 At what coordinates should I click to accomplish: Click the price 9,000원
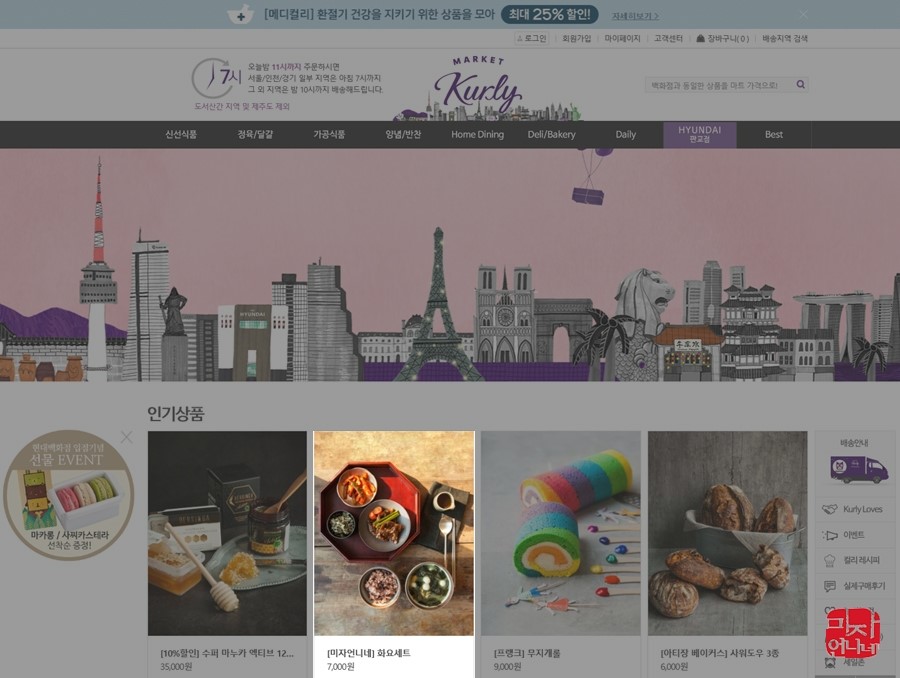(507, 667)
